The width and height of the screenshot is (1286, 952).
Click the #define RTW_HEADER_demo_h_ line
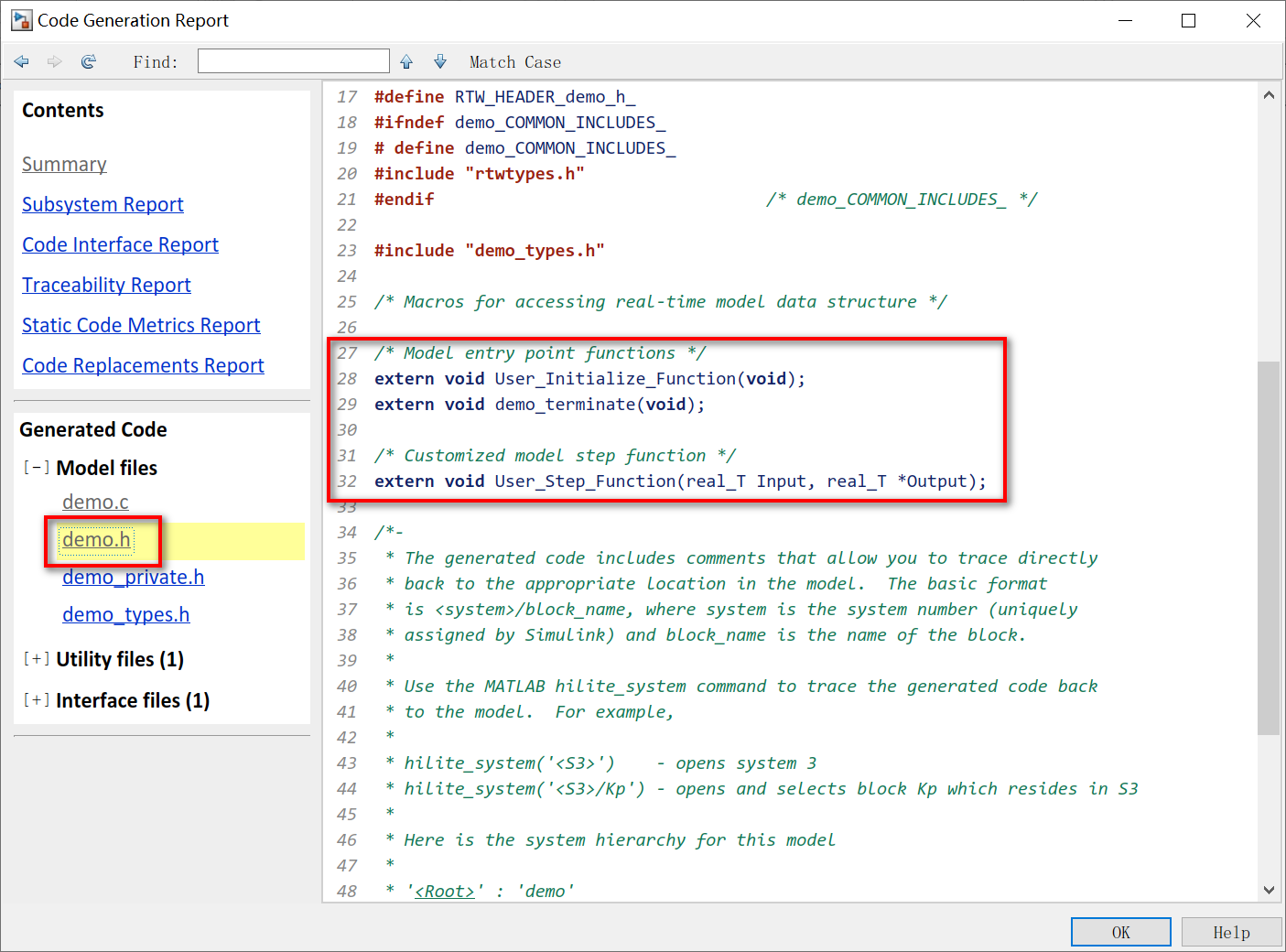504,97
